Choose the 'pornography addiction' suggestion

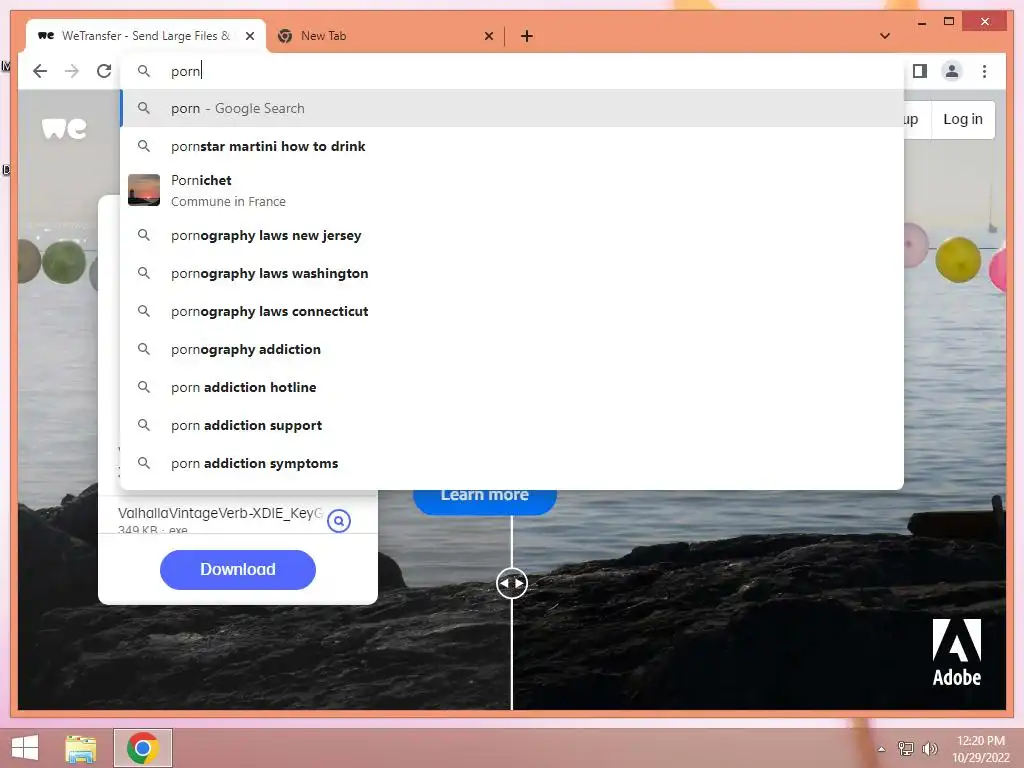point(512,349)
